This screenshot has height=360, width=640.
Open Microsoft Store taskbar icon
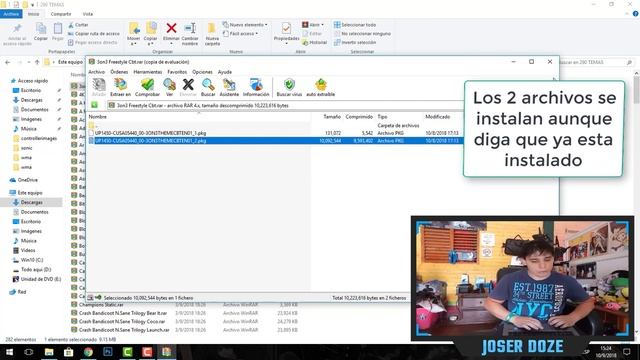pyautogui.click(x=69, y=352)
